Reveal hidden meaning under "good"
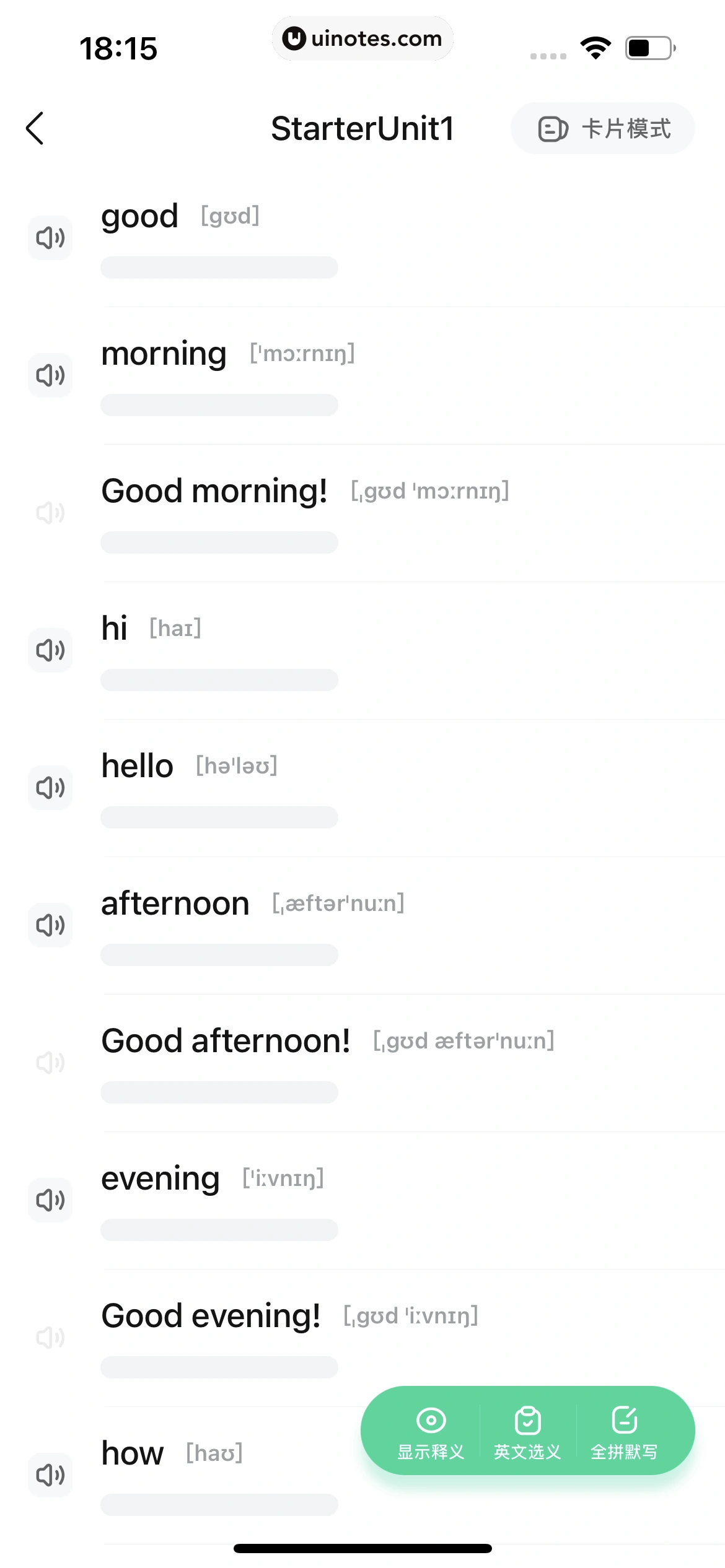The image size is (725, 1568). 219,268
